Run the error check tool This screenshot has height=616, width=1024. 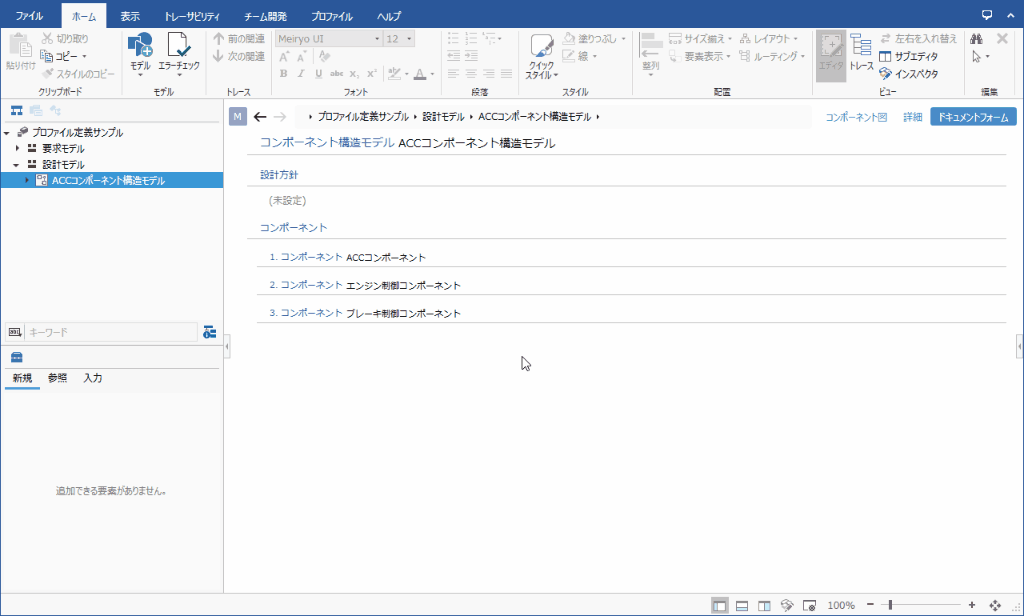coord(179,51)
